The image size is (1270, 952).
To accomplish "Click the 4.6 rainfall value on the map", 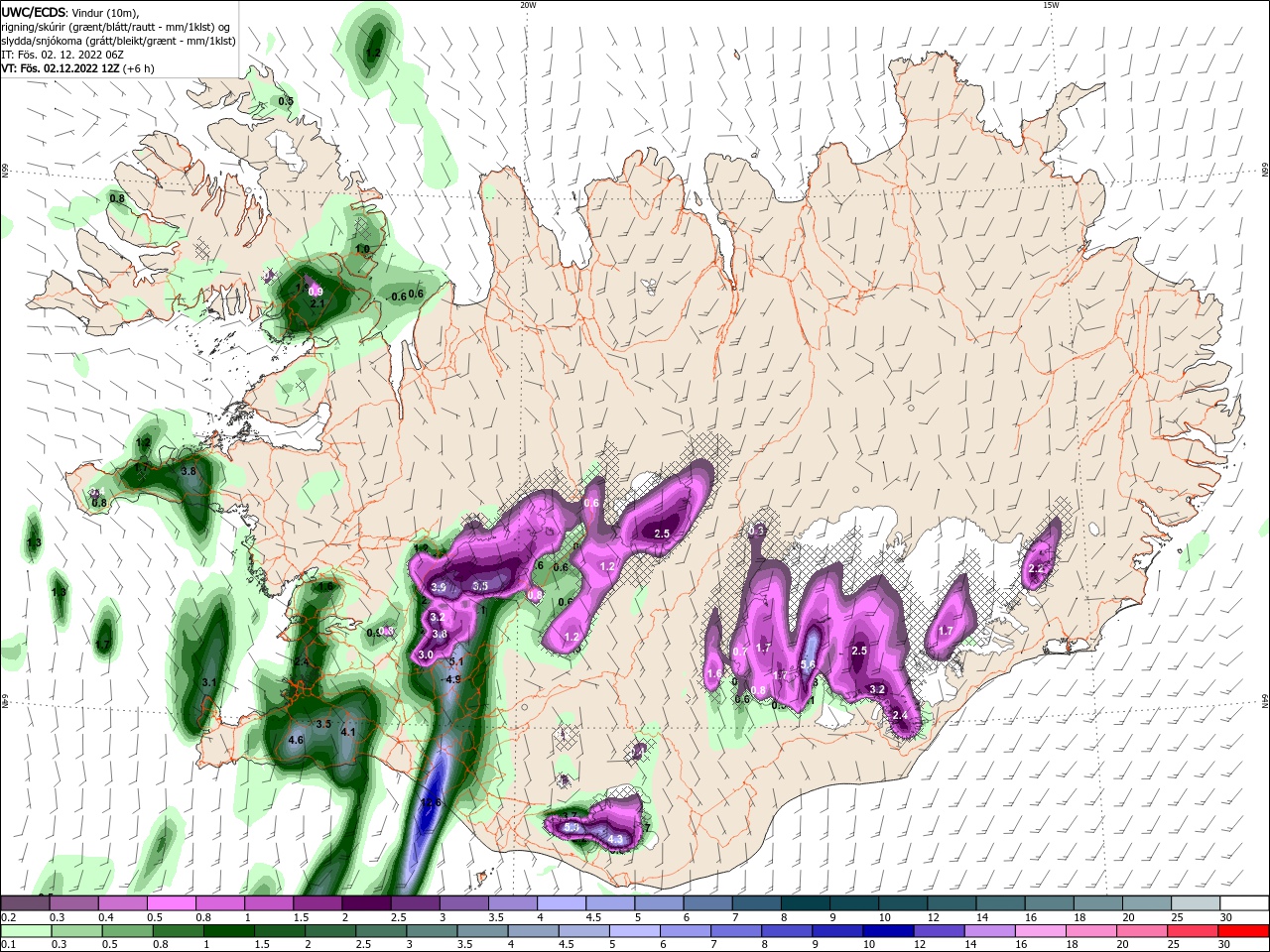I will [x=296, y=740].
